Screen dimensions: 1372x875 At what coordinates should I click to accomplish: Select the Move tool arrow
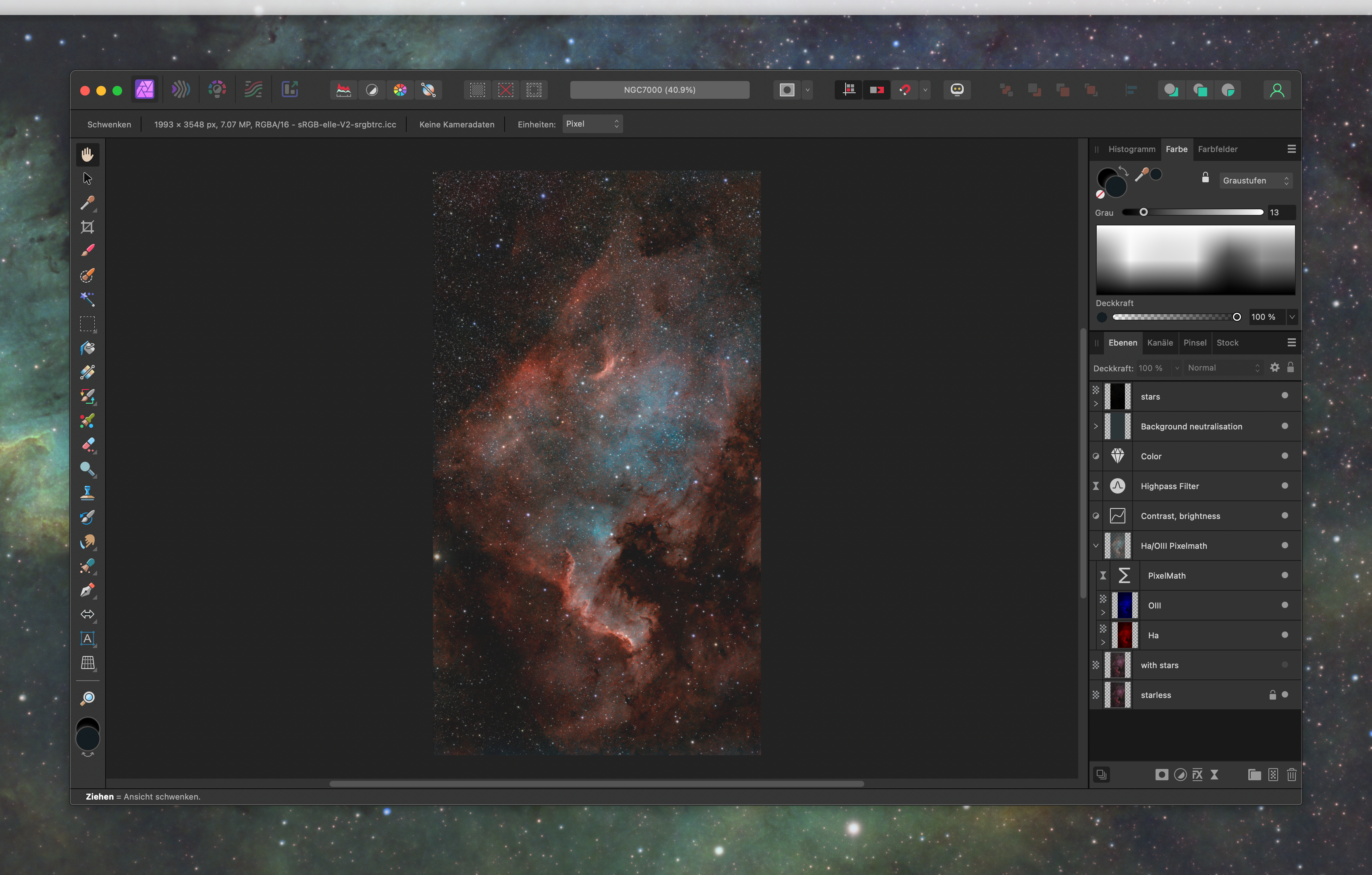point(87,178)
